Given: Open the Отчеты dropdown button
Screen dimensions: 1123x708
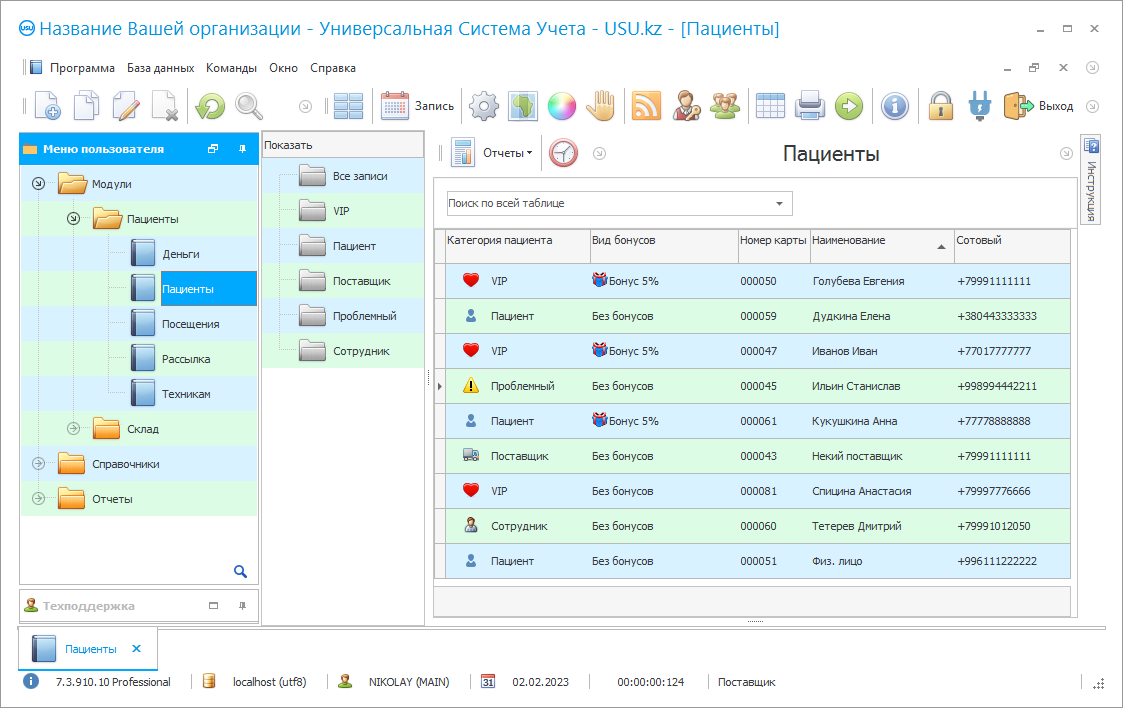Looking at the screenshot, I should click(x=506, y=153).
